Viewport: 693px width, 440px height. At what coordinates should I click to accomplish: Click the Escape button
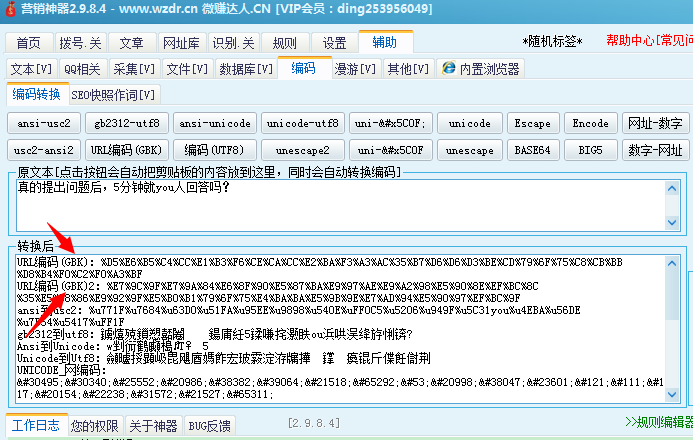pos(533,123)
